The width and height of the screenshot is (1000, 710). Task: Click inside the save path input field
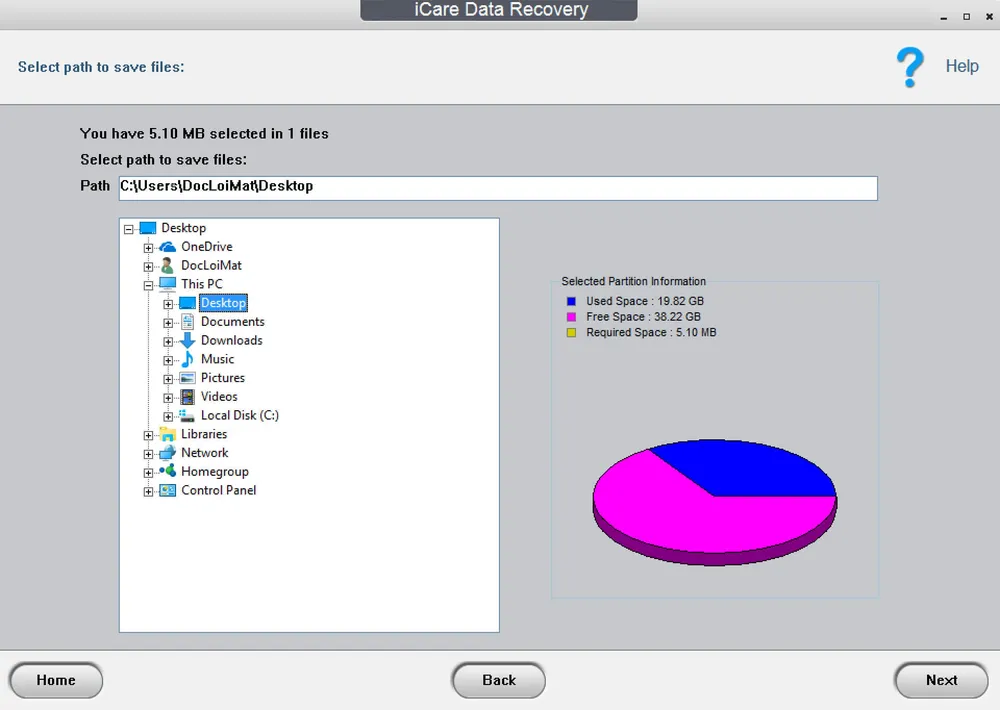tap(497, 187)
